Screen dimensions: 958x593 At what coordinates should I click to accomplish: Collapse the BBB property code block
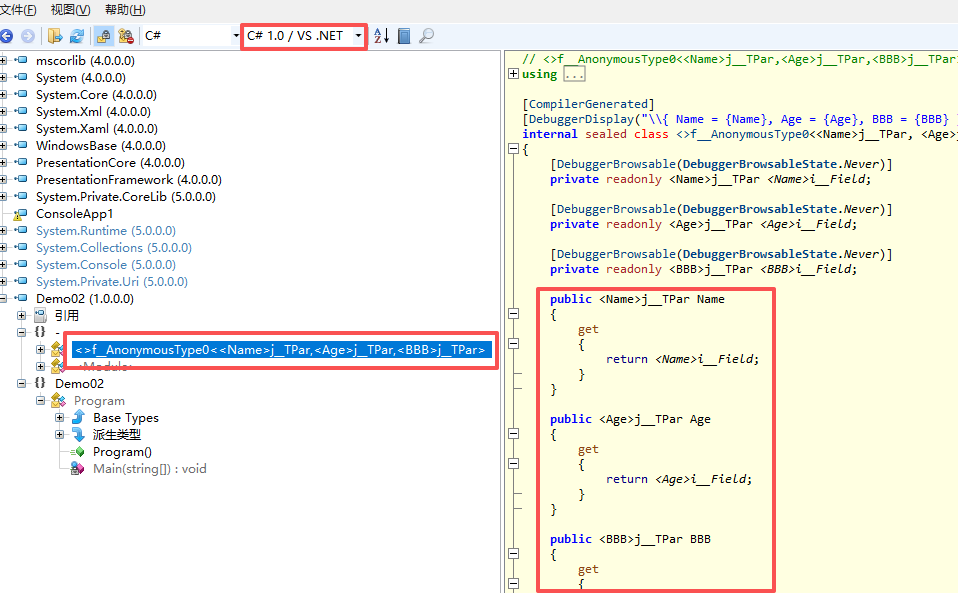(513, 553)
